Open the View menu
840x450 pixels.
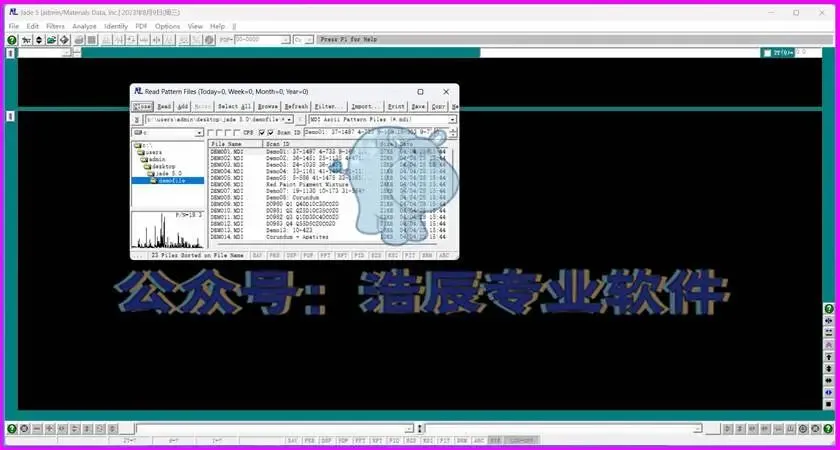(195, 26)
